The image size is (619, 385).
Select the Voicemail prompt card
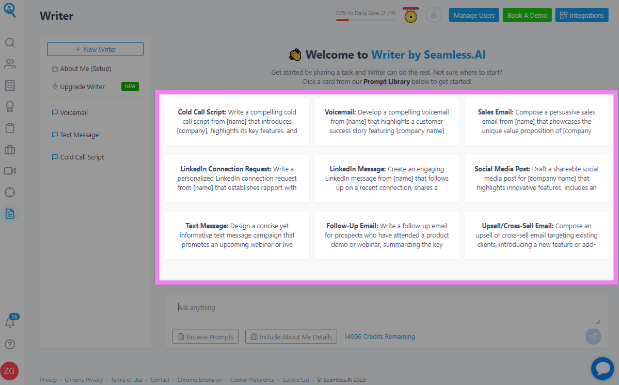point(387,122)
